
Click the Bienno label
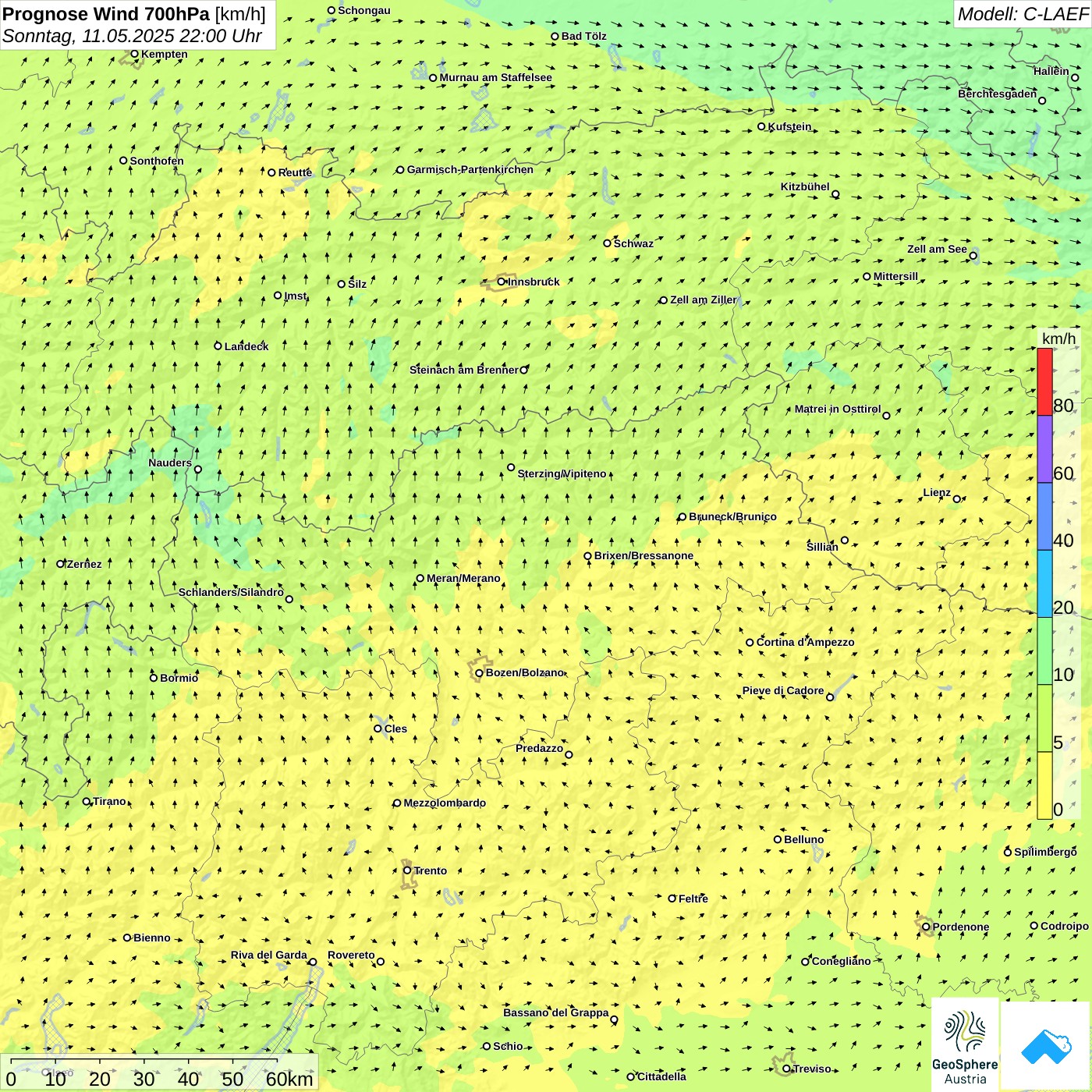(x=151, y=938)
